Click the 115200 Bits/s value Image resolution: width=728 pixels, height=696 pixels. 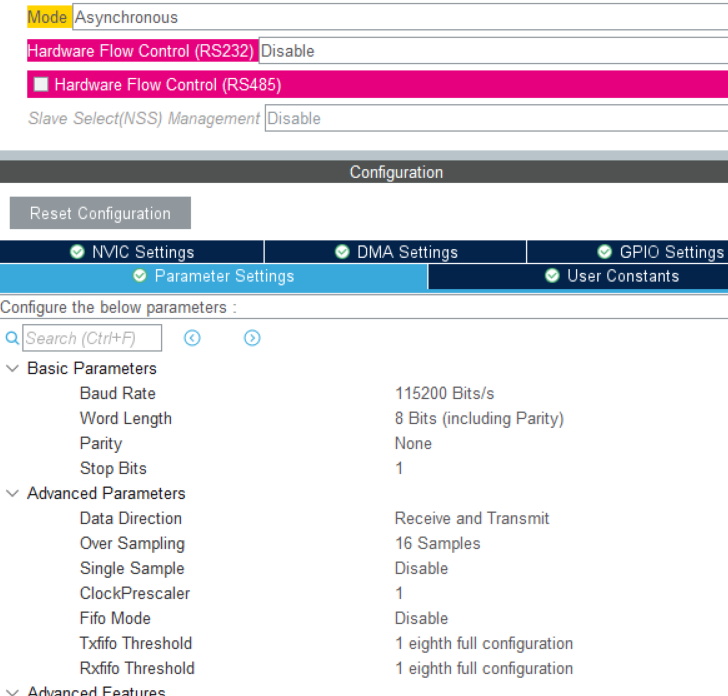444,394
